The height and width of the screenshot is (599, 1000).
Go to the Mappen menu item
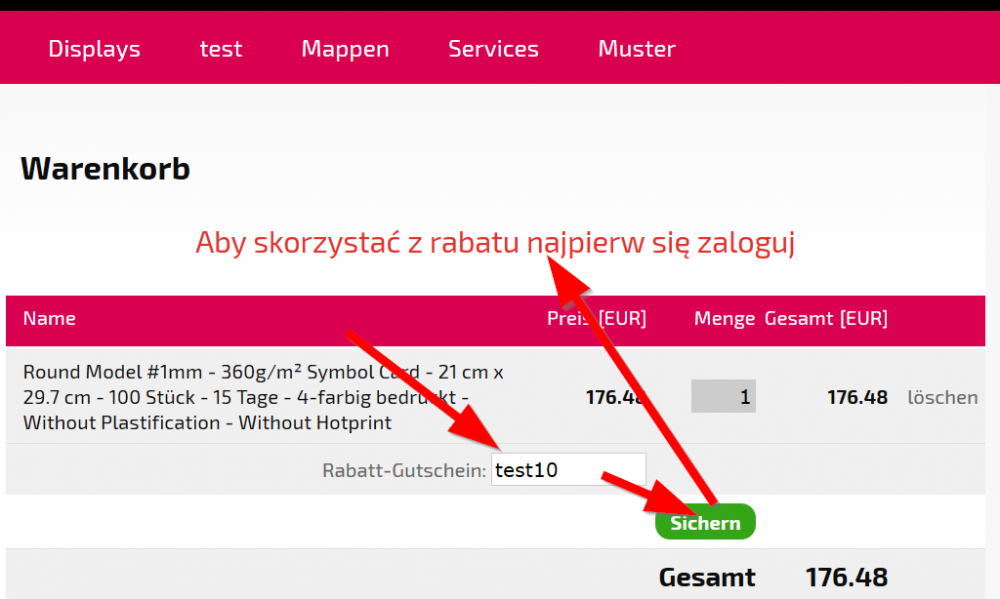(x=345, y=49)
